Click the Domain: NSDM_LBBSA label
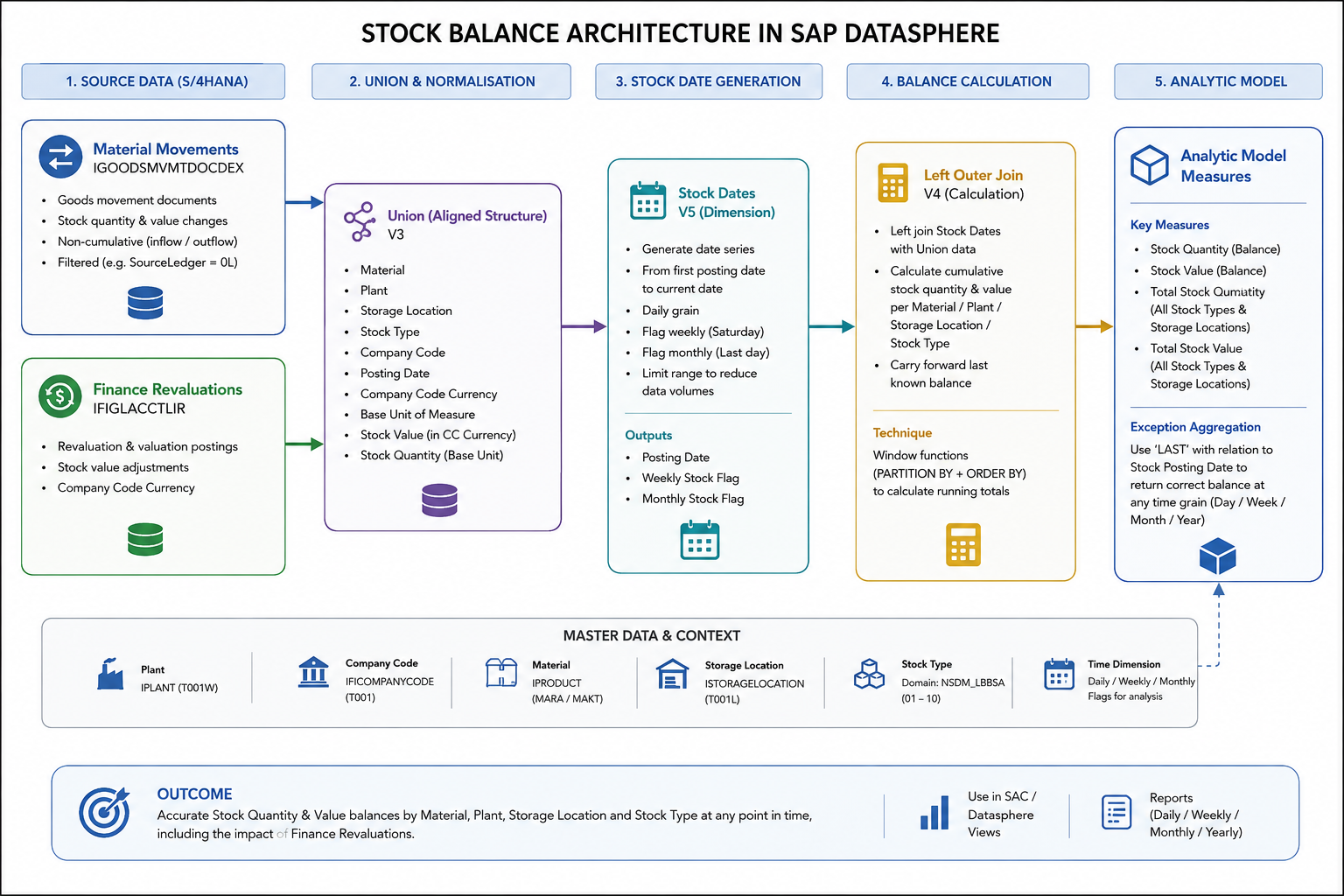 point(953,682)
